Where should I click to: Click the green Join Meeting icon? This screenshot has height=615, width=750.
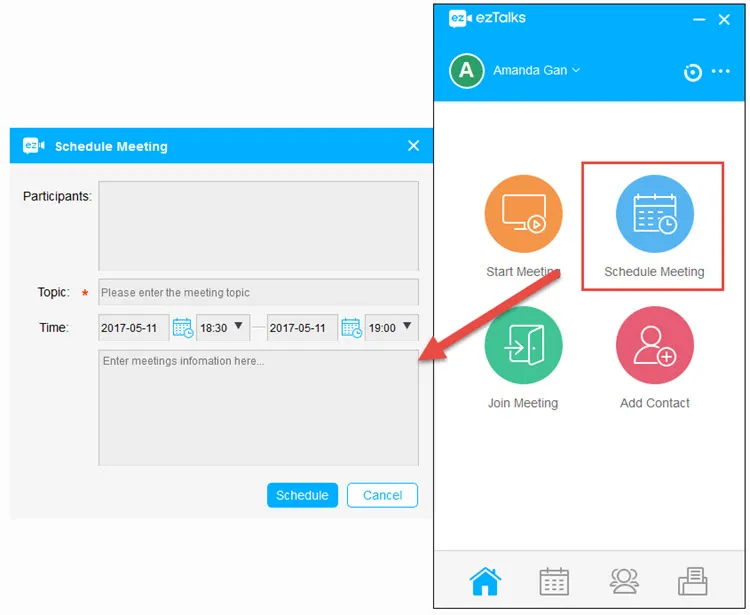pyautogui.click(x=523, y=345)
